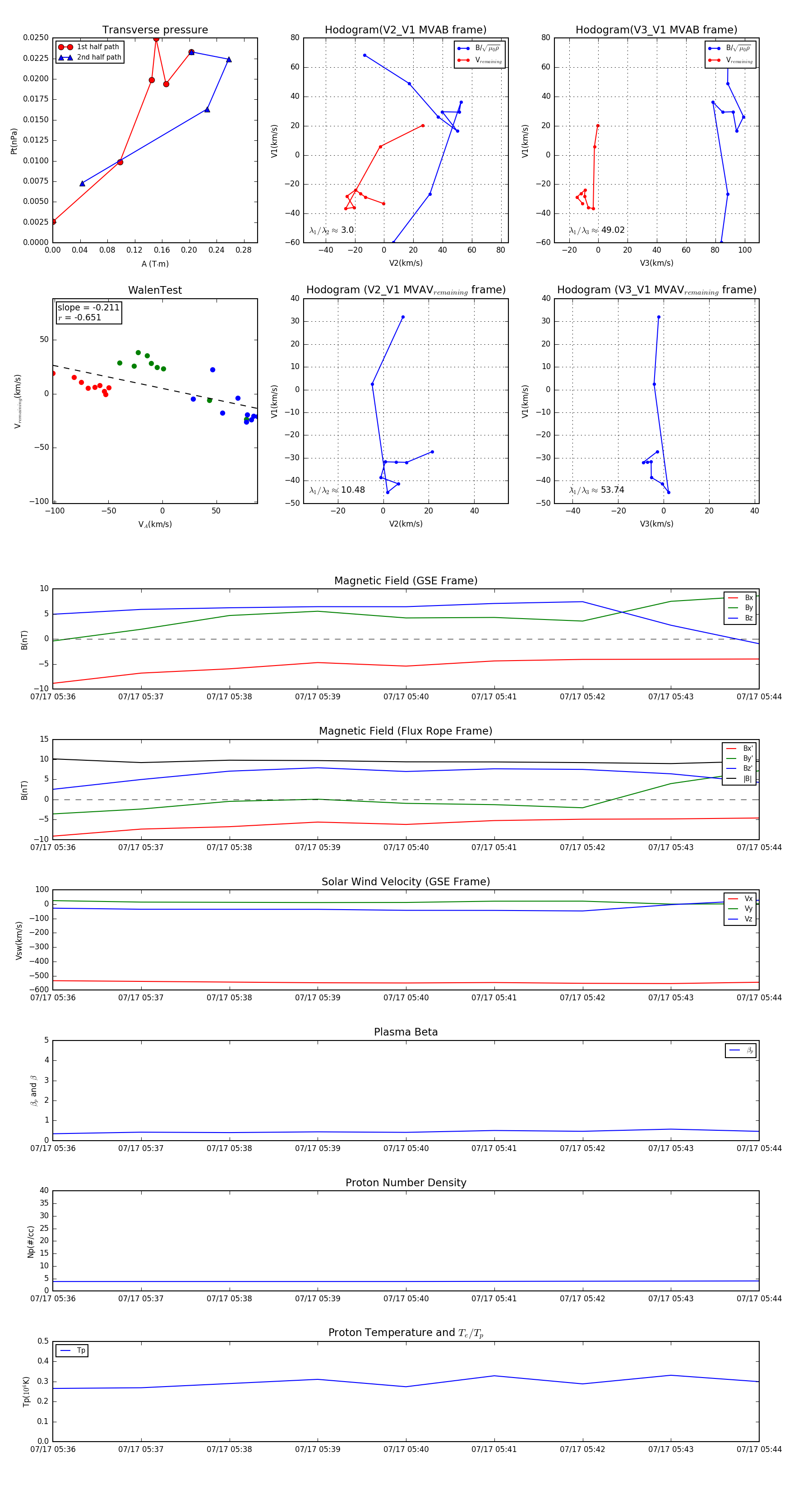Click the λ1/λ3 ≈ 49.02 annotation
This screenshot has width=812, height=1489.
click(x=596, y=230)
